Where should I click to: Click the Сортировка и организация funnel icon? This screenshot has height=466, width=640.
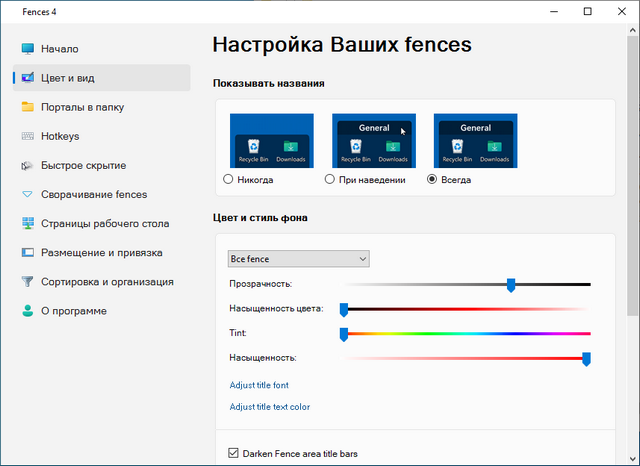[x=27, y=282]
